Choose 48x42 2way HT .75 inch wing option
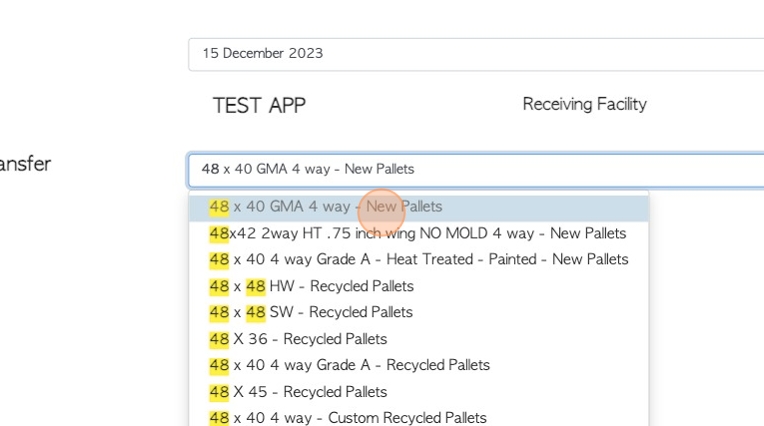Screen dimensions: 764x426 point(419,233)
